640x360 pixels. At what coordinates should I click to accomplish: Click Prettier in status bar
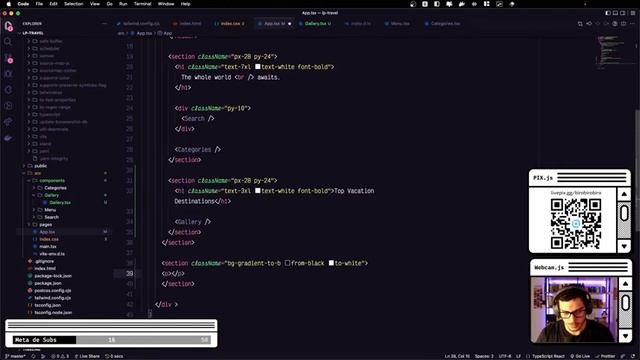pyautogui.click(x=605, y=356)
